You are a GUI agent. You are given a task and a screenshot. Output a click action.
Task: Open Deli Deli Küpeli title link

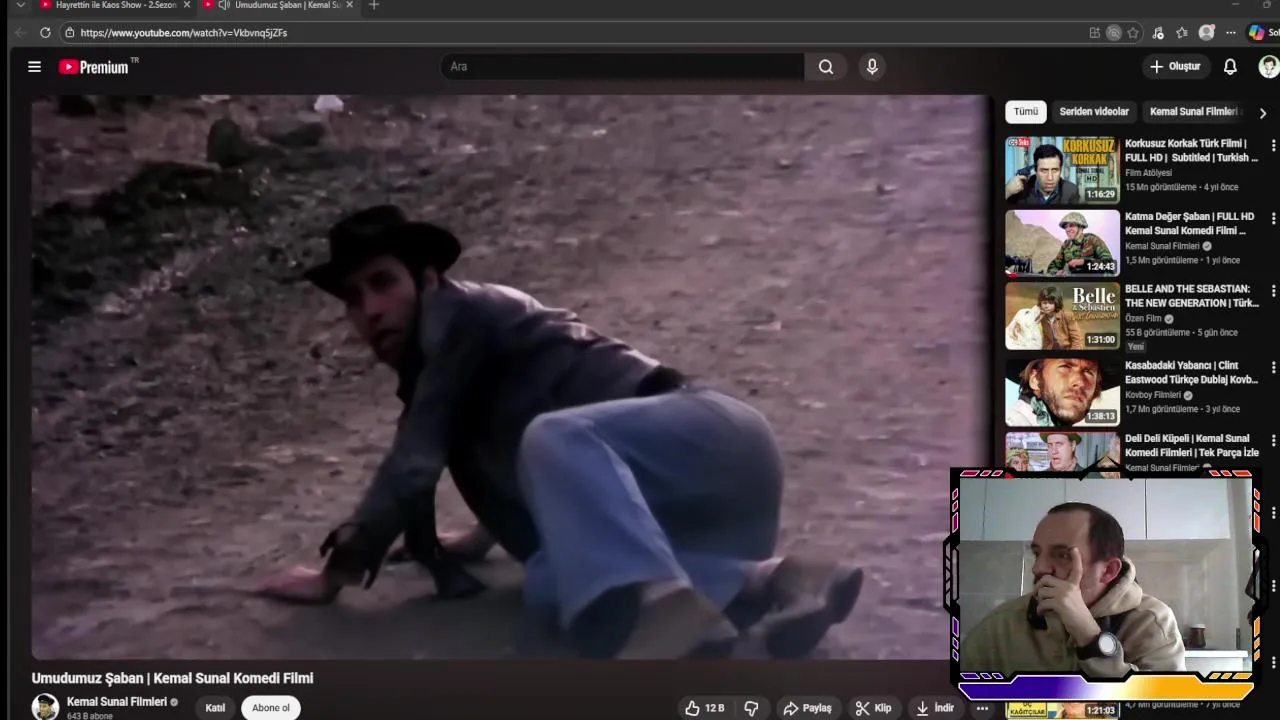(1191, 445)
